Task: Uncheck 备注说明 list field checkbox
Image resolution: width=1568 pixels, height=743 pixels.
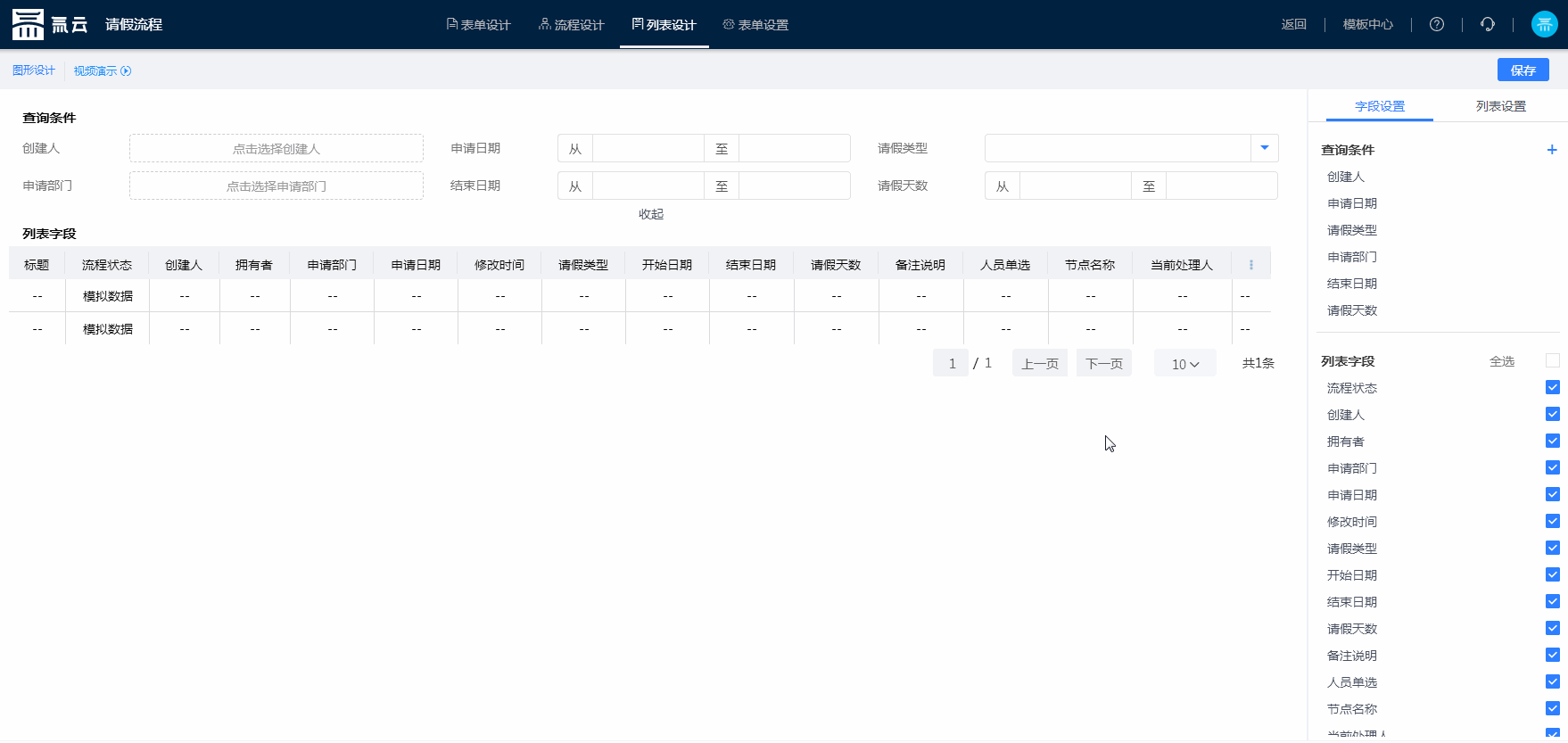Action: (x=1553, y=655)
